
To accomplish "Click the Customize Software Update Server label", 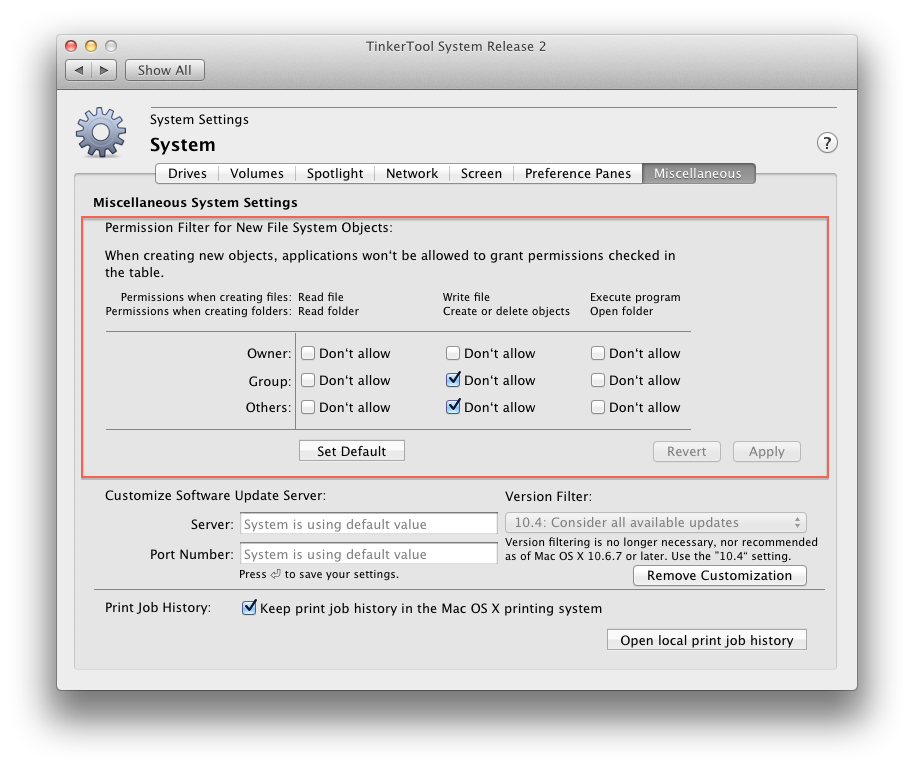I will click(216, 496).
